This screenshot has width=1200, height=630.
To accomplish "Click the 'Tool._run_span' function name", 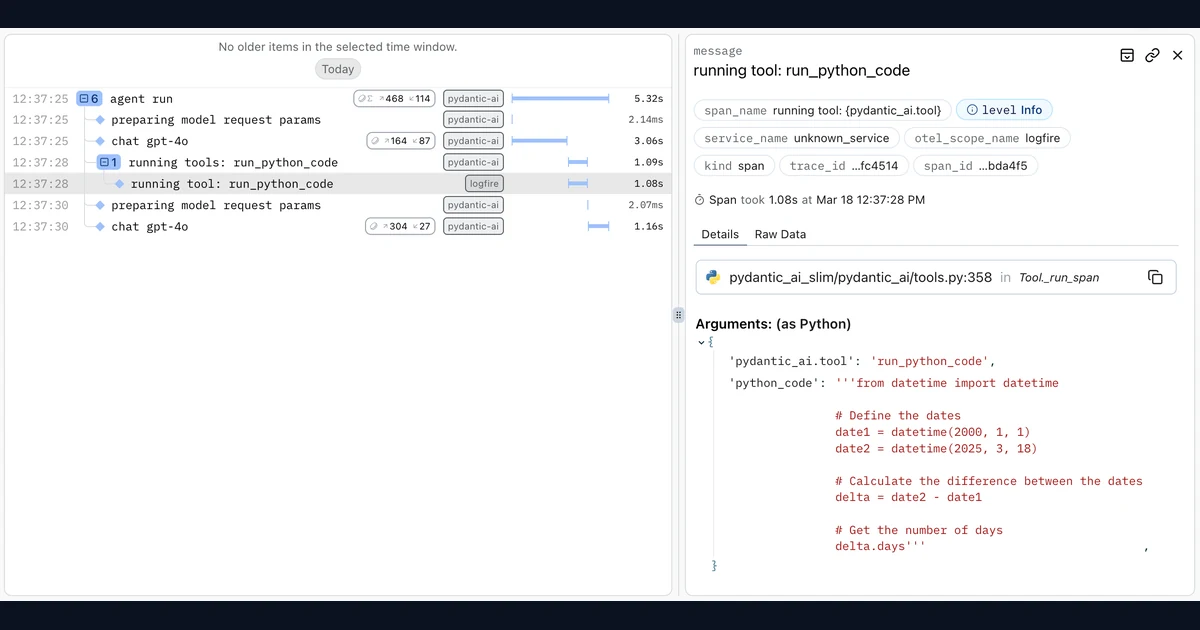I will (x=1058, y=278).
